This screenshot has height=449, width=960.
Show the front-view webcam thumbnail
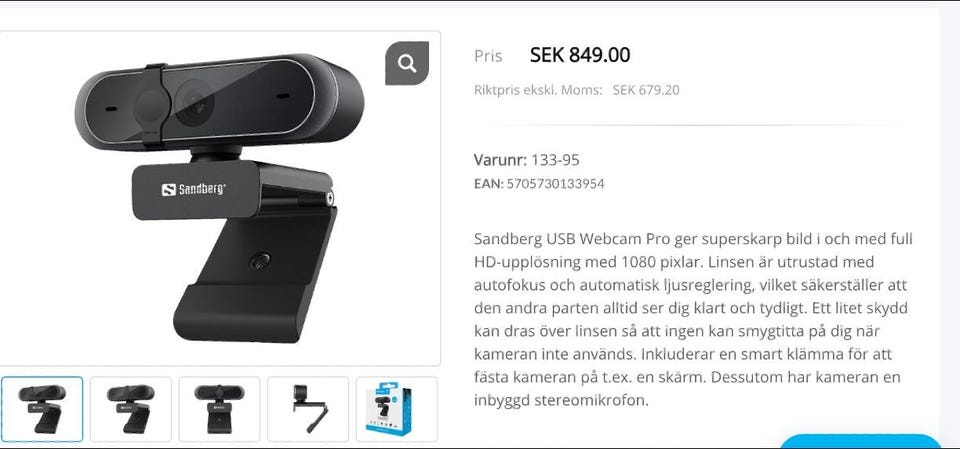[x=219, y=409]
